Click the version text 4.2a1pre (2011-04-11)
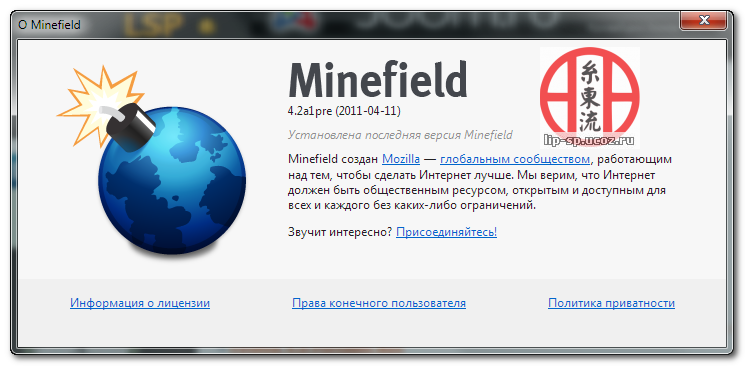The image size is (745, 366). (344, 111)
